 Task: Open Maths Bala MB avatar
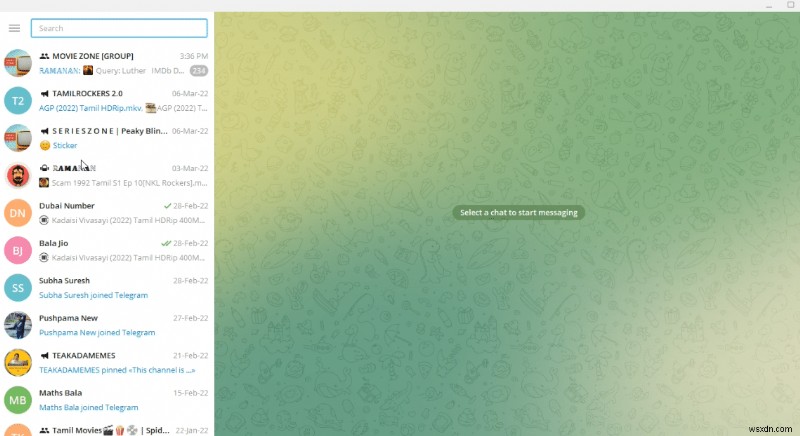point(18,400)
